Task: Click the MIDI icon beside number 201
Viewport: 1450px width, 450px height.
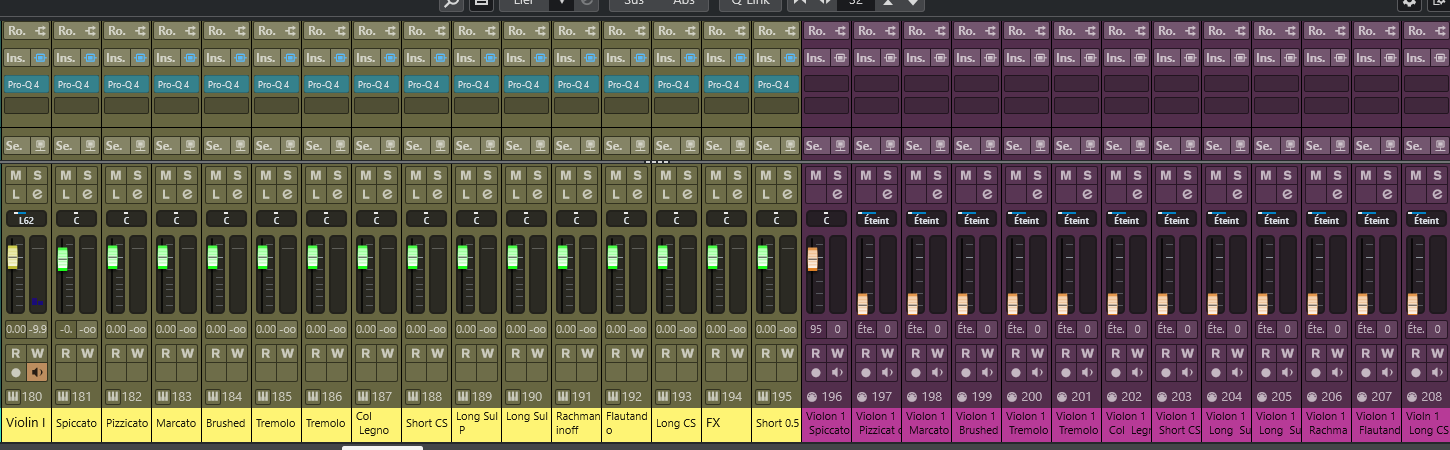Action: (1061, 397)
